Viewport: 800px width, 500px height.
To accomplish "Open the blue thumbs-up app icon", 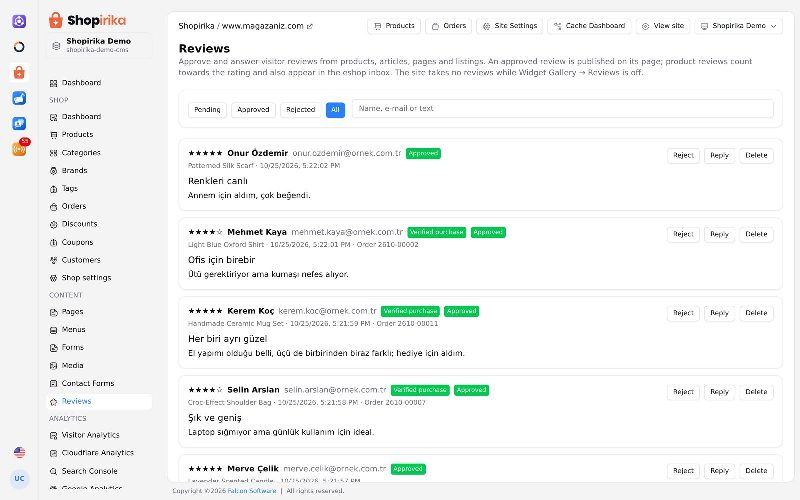I will [x=19, y=98].
